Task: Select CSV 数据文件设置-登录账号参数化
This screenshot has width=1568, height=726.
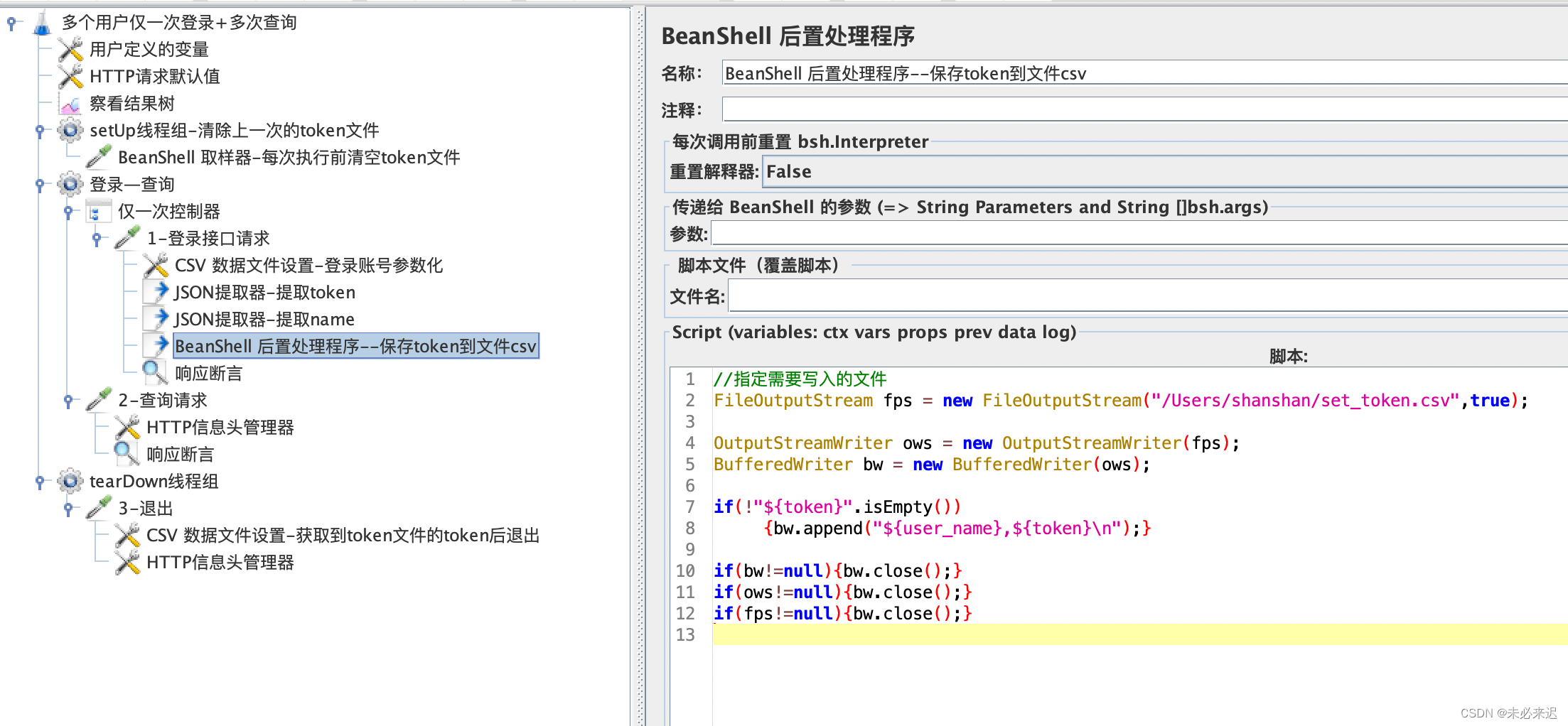Action: (309, 266)
